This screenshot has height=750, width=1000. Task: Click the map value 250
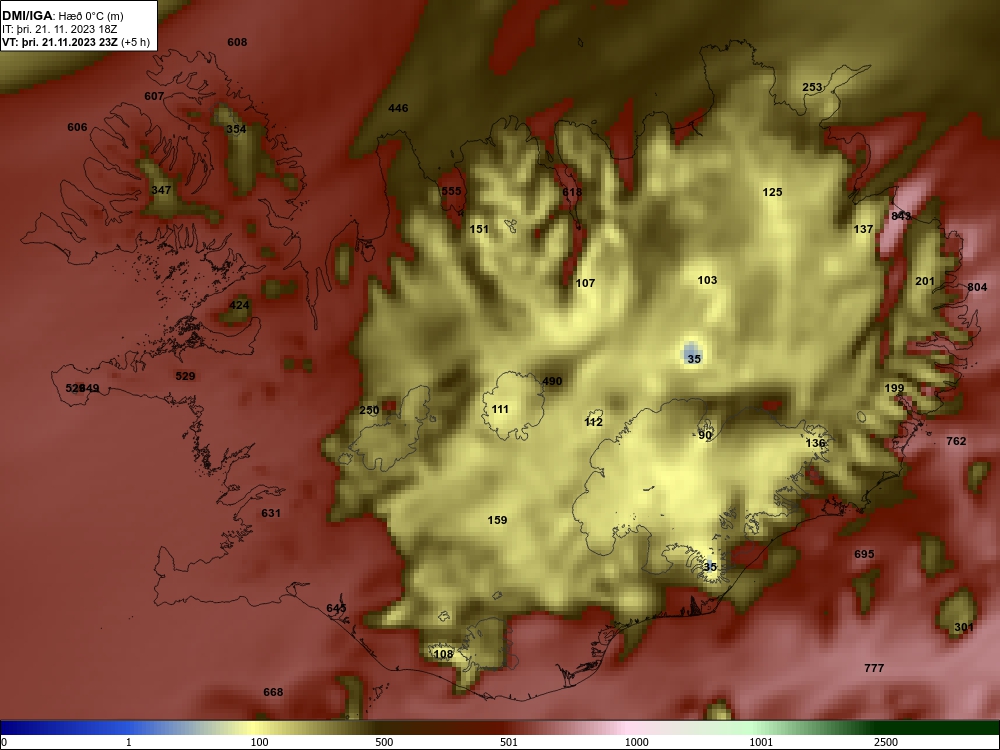(x=369, y=411)
